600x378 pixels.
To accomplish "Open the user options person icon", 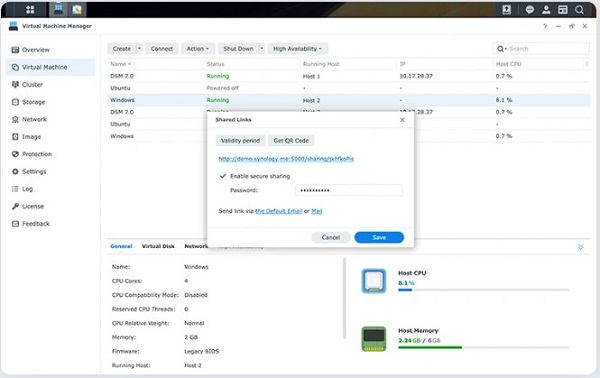I will coord(546,10).
